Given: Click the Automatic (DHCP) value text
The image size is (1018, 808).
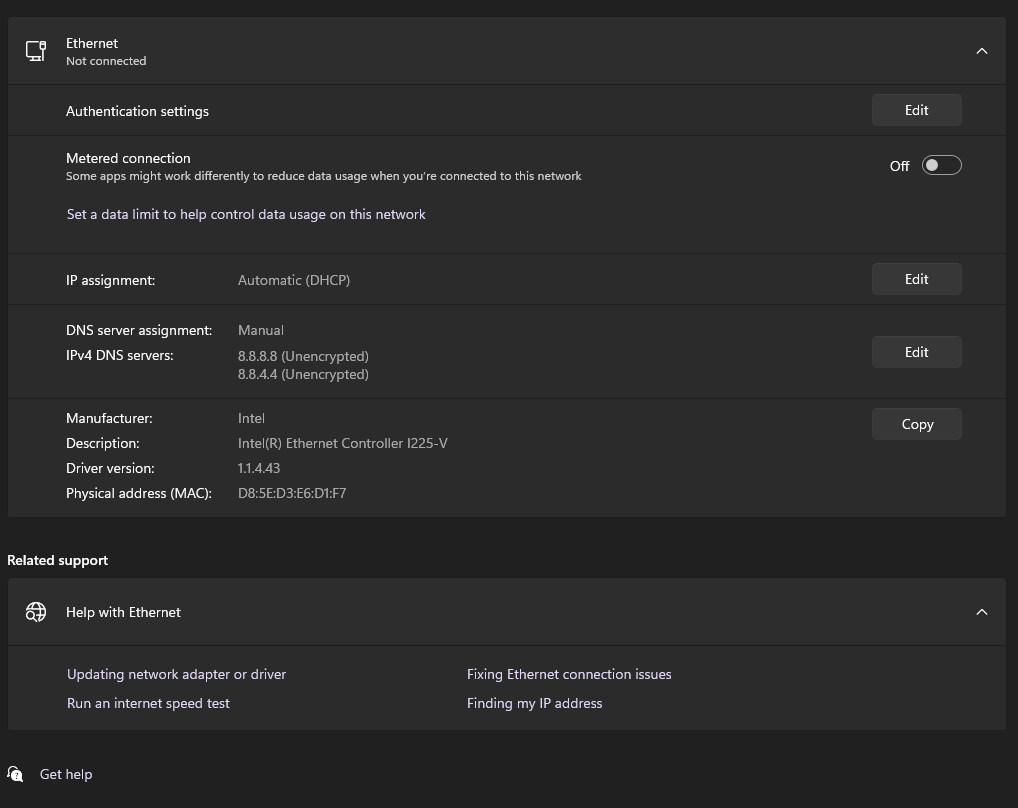Looking at the screenshot, I should 293,280.
